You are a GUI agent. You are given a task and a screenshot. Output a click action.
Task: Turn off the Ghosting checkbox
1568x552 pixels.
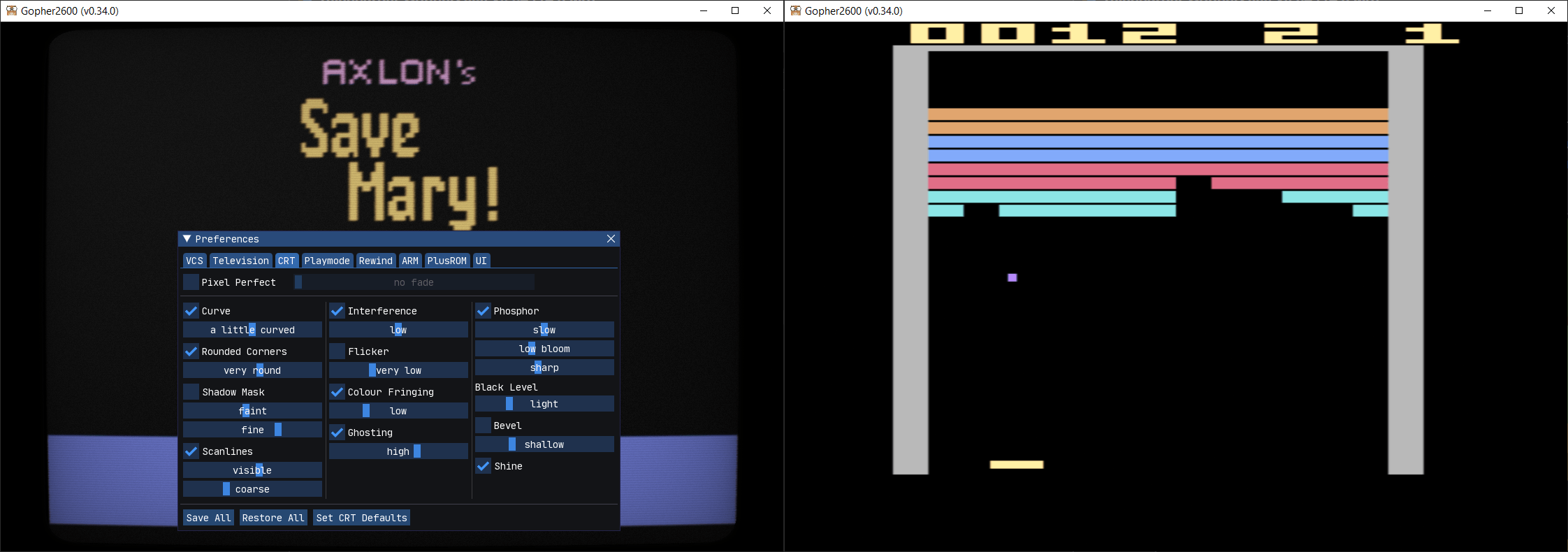[x=337, y=433]
